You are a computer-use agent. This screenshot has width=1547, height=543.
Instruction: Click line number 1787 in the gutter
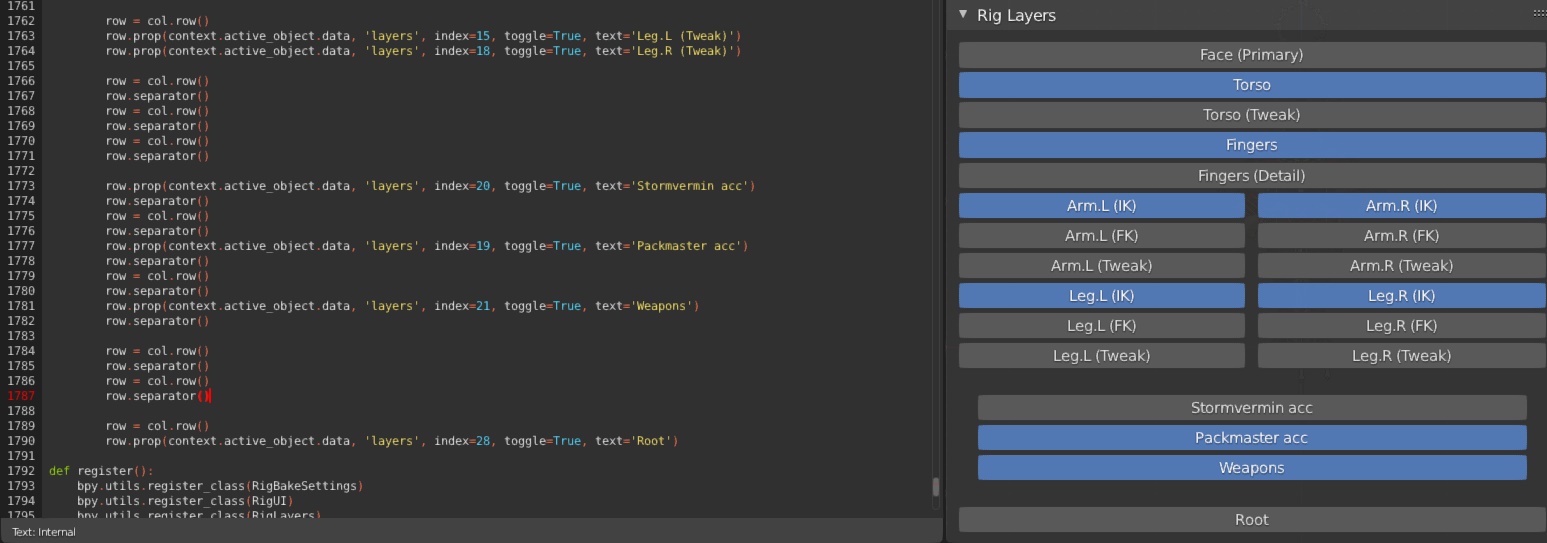tap(21, 396)
